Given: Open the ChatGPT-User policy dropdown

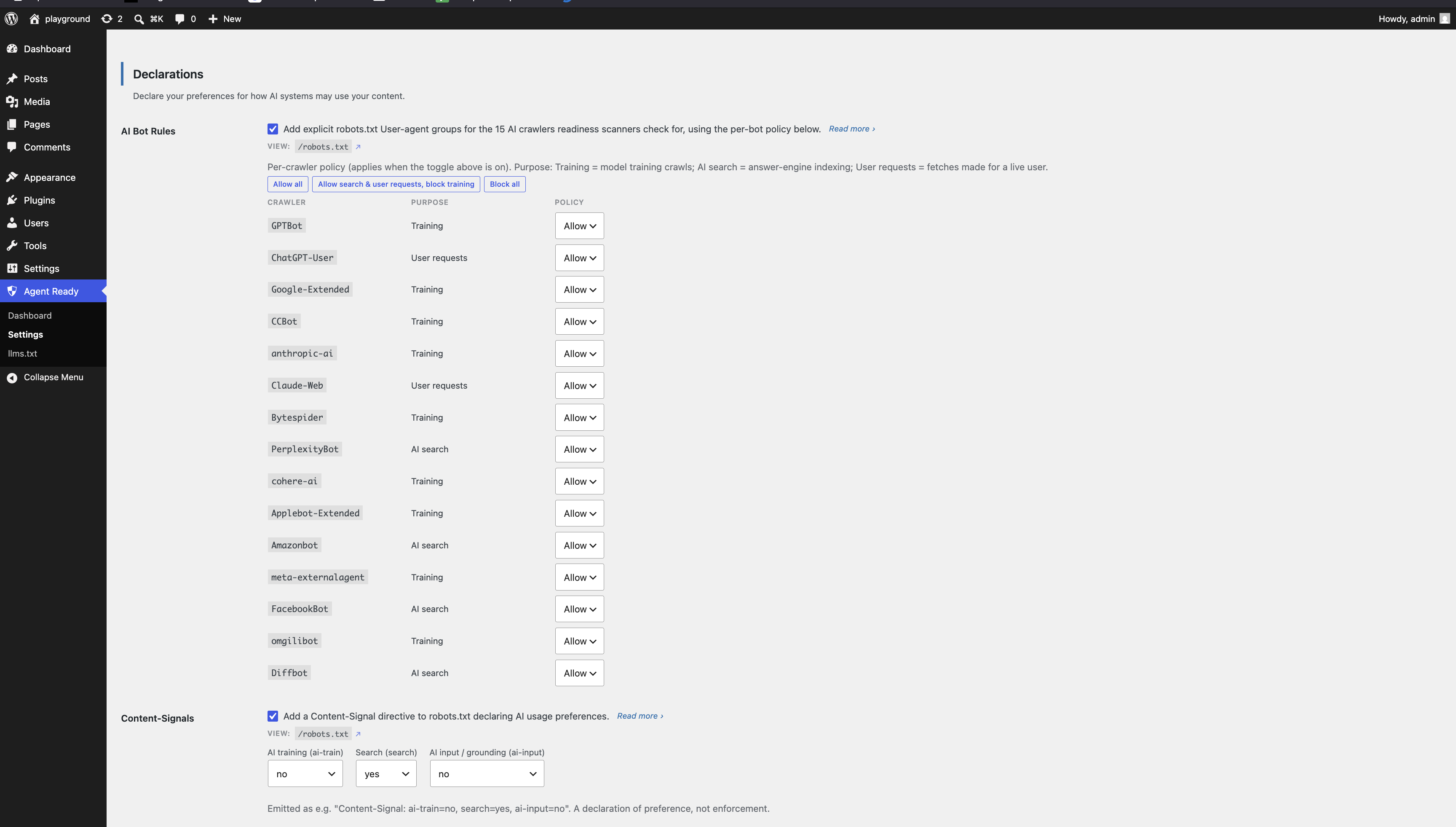Looking at the screenshot, I should pyautogui.click(x=580, y=258).
